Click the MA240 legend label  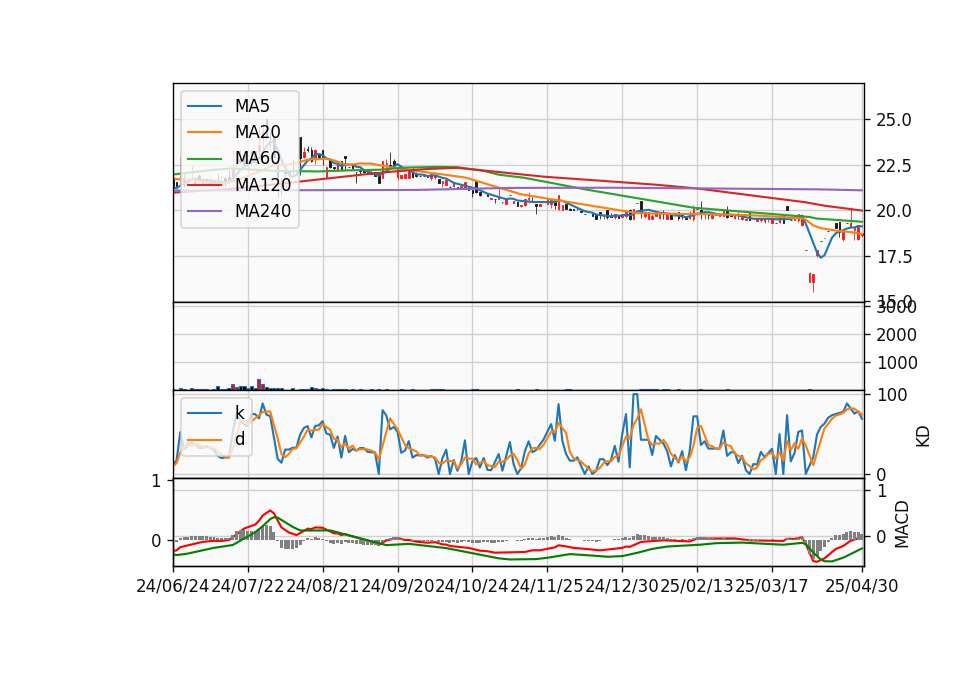click(263, 211)
